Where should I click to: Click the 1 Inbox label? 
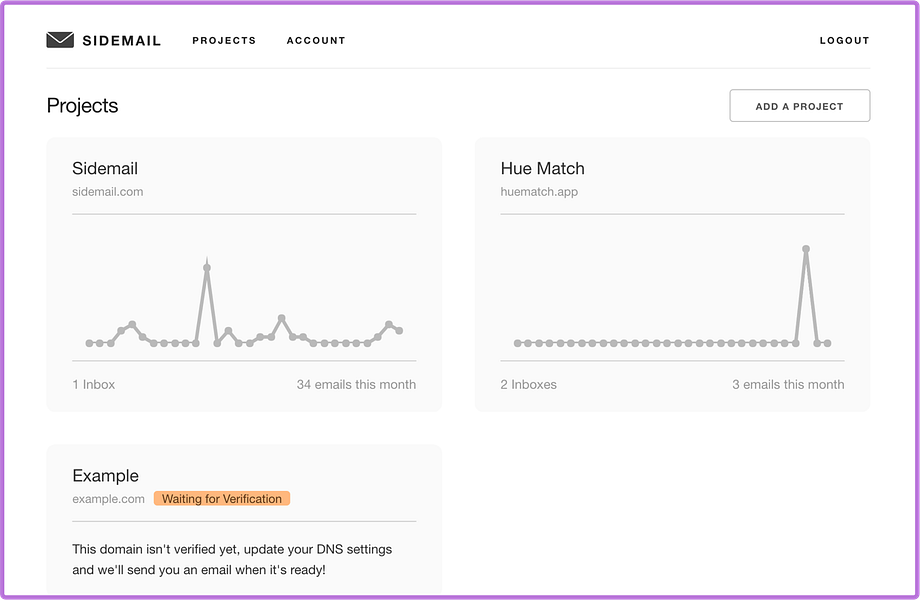pos(93,384)
